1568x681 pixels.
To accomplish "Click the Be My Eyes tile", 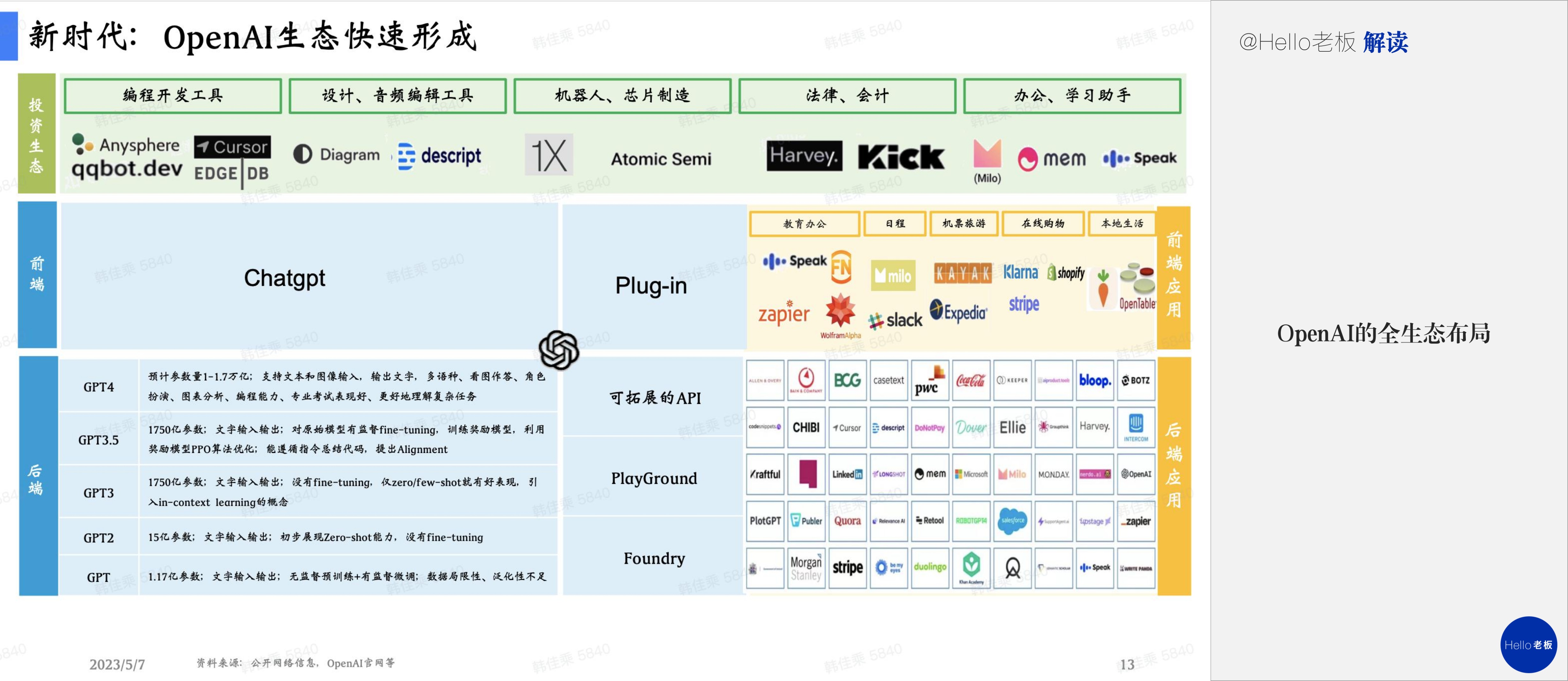I will tap(889, 568).
